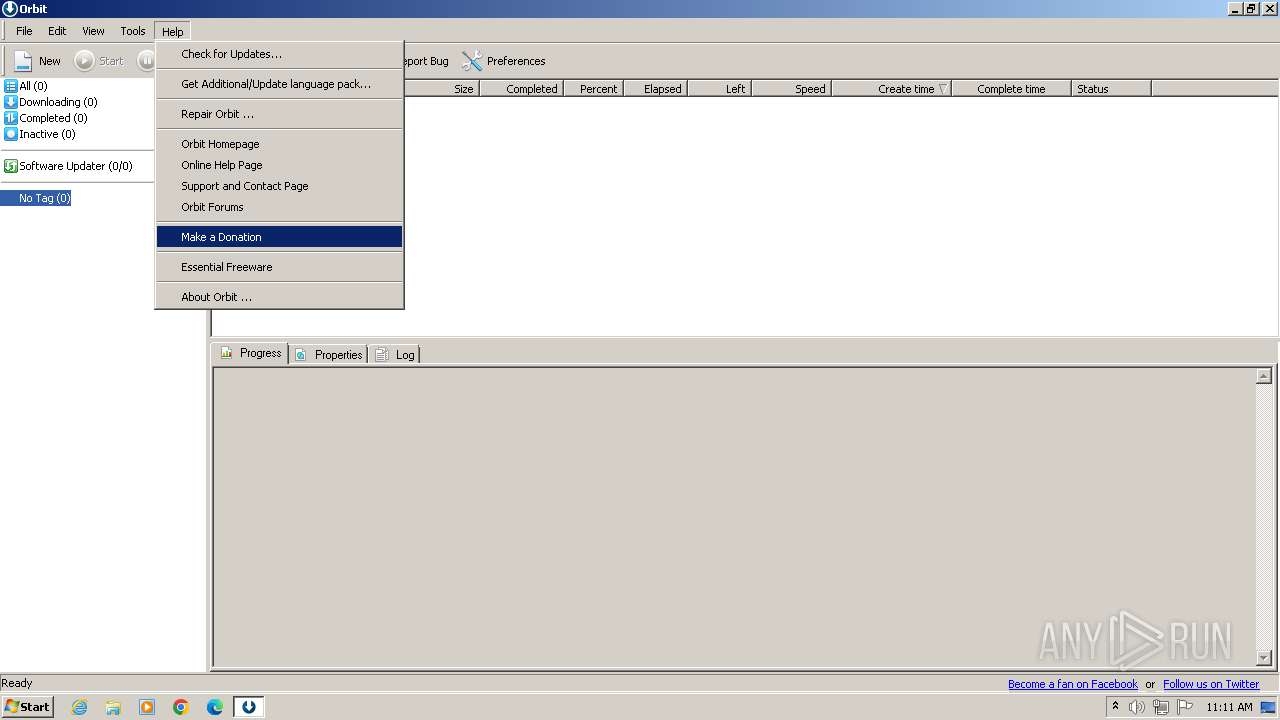
Task: Click the progress panel scroll down arrow
Action: [1264, 658]
